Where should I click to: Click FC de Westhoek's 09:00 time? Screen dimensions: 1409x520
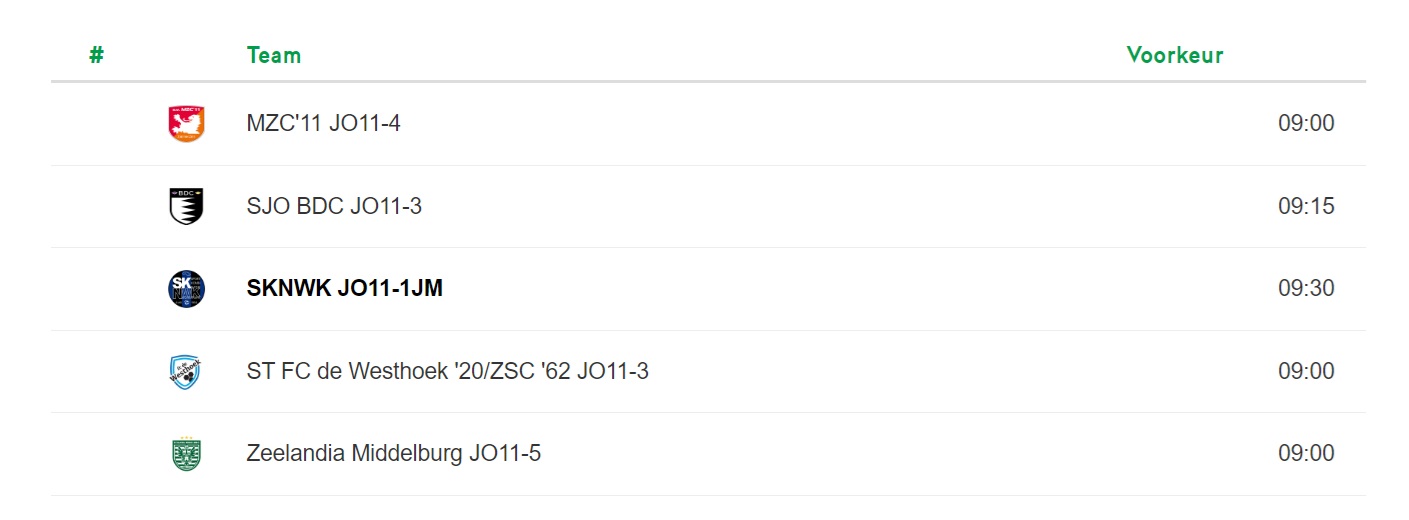(x=1306, y=371)
